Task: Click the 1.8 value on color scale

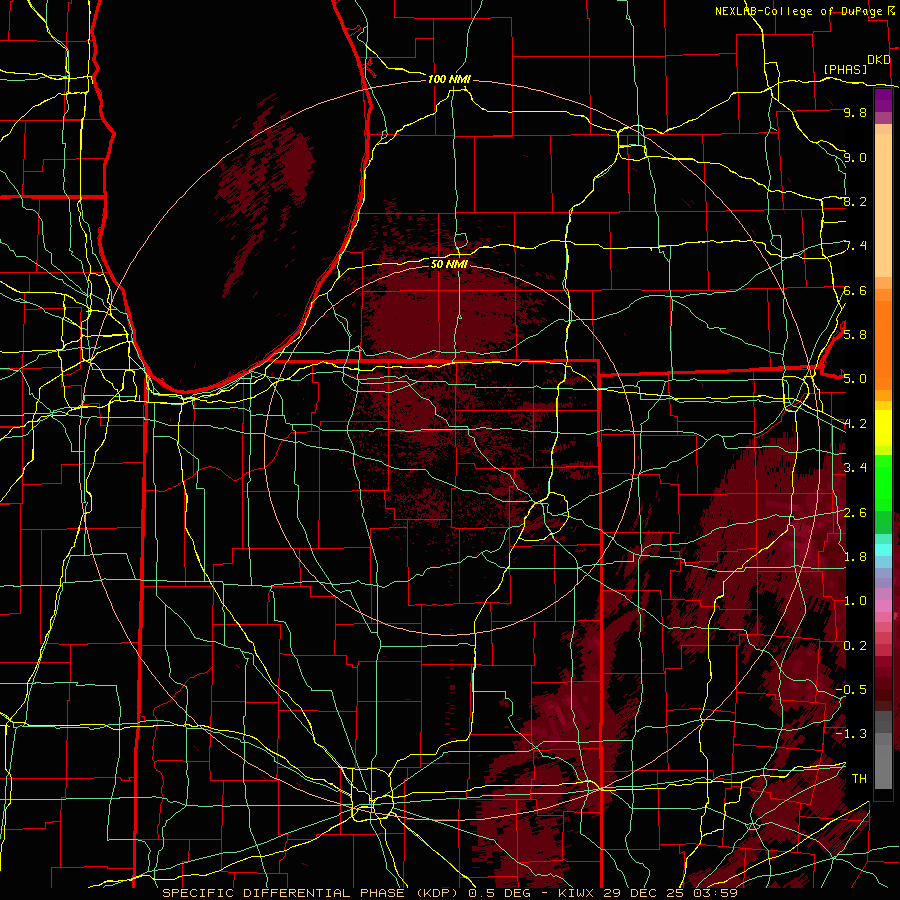Action: click(x=855, y=557)
